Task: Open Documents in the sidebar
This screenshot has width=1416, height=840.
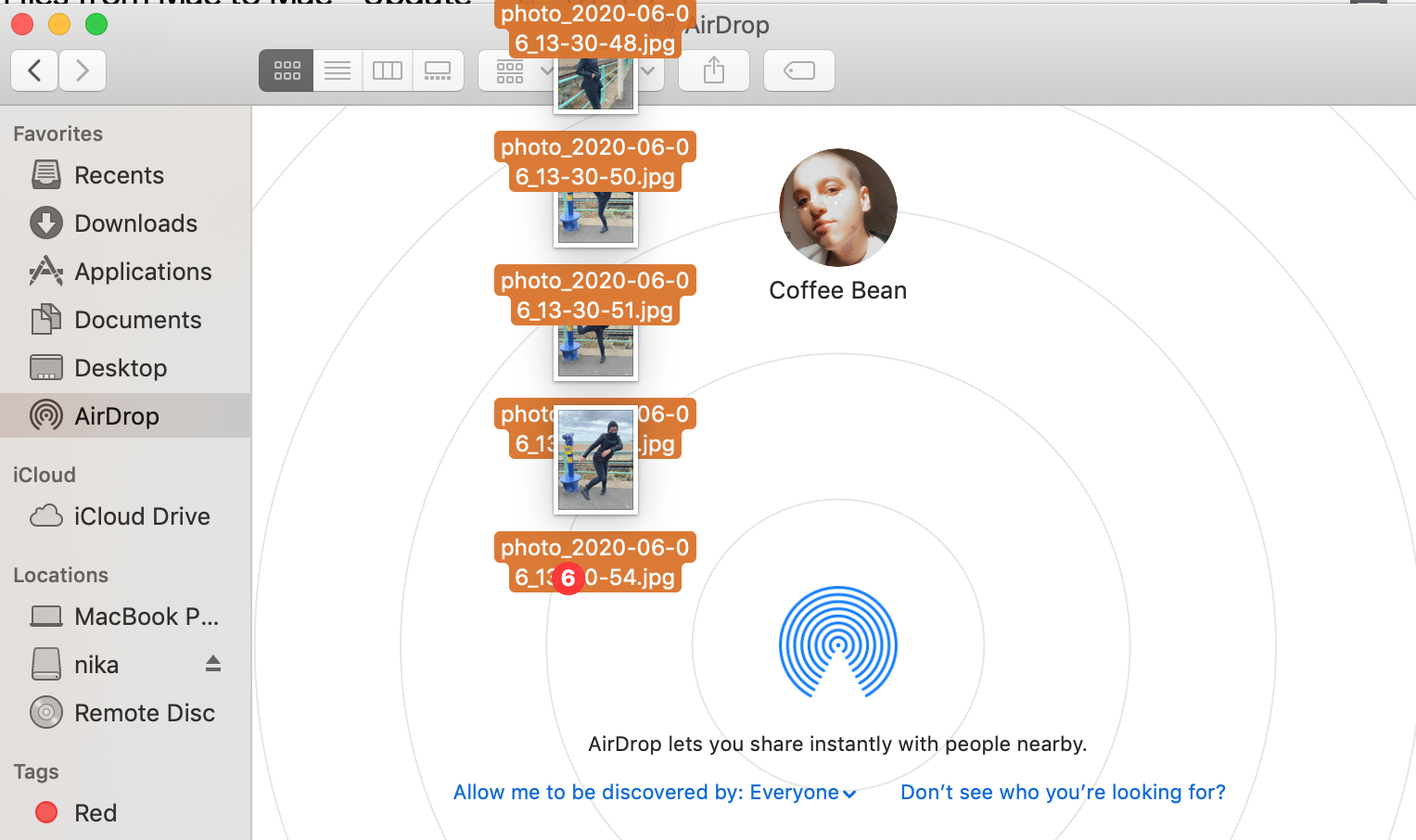Action: [x=125, y=320]
